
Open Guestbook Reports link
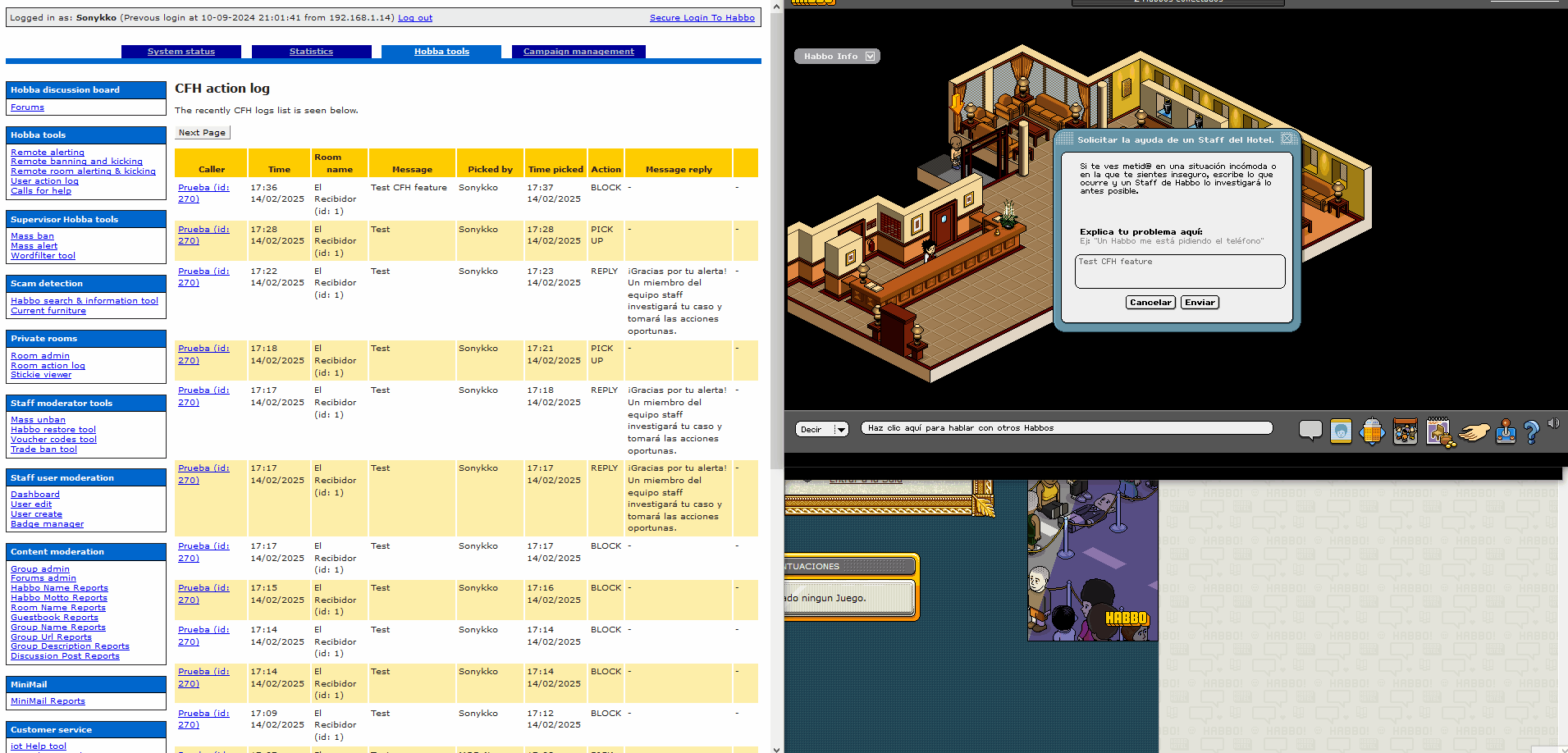pos(54,618)
